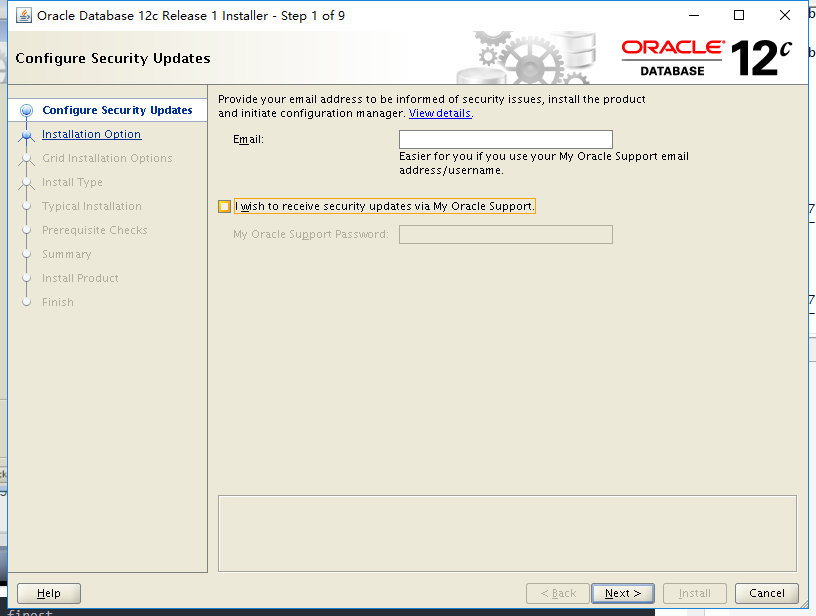Click the Next button
Screen dimensions: 816x616
tap(622, 593)
